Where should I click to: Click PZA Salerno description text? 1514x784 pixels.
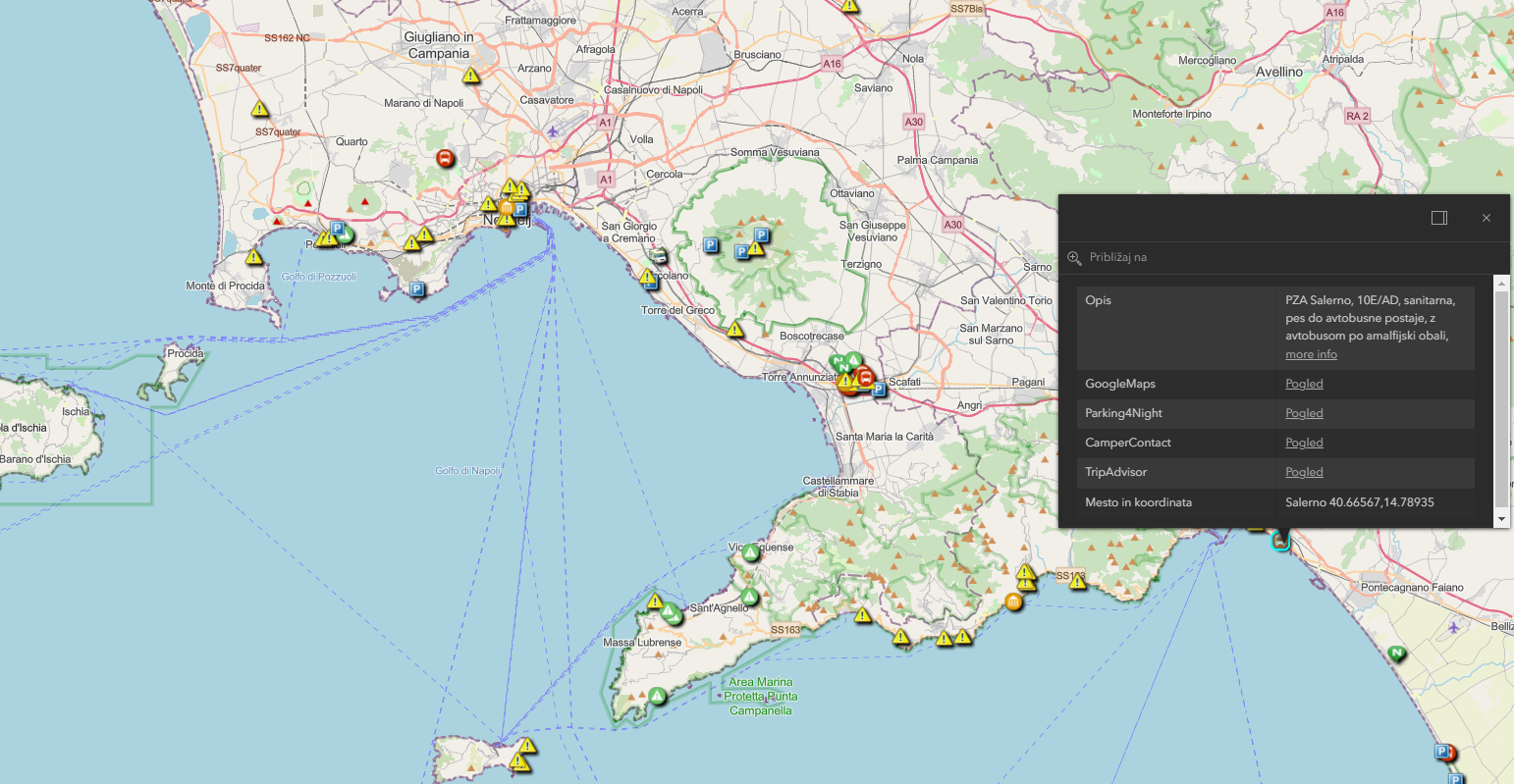click(x=1370, y=318)
